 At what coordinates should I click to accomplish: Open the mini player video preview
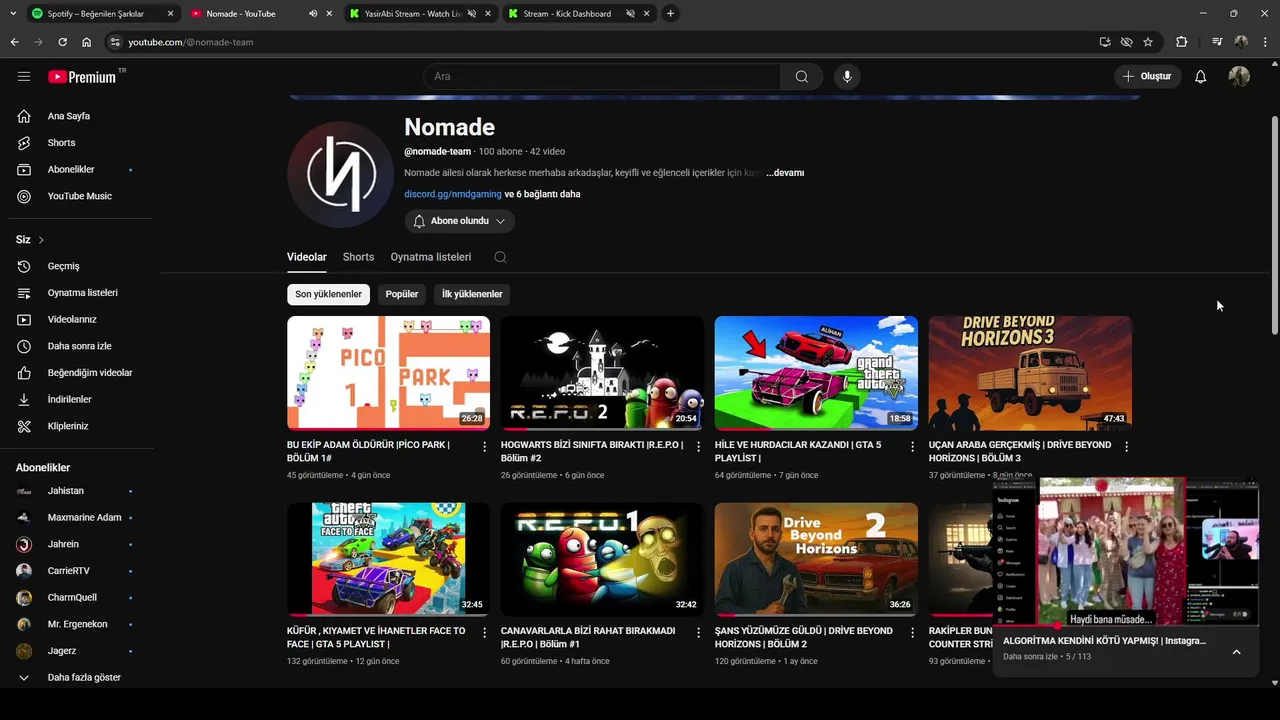1126,551
